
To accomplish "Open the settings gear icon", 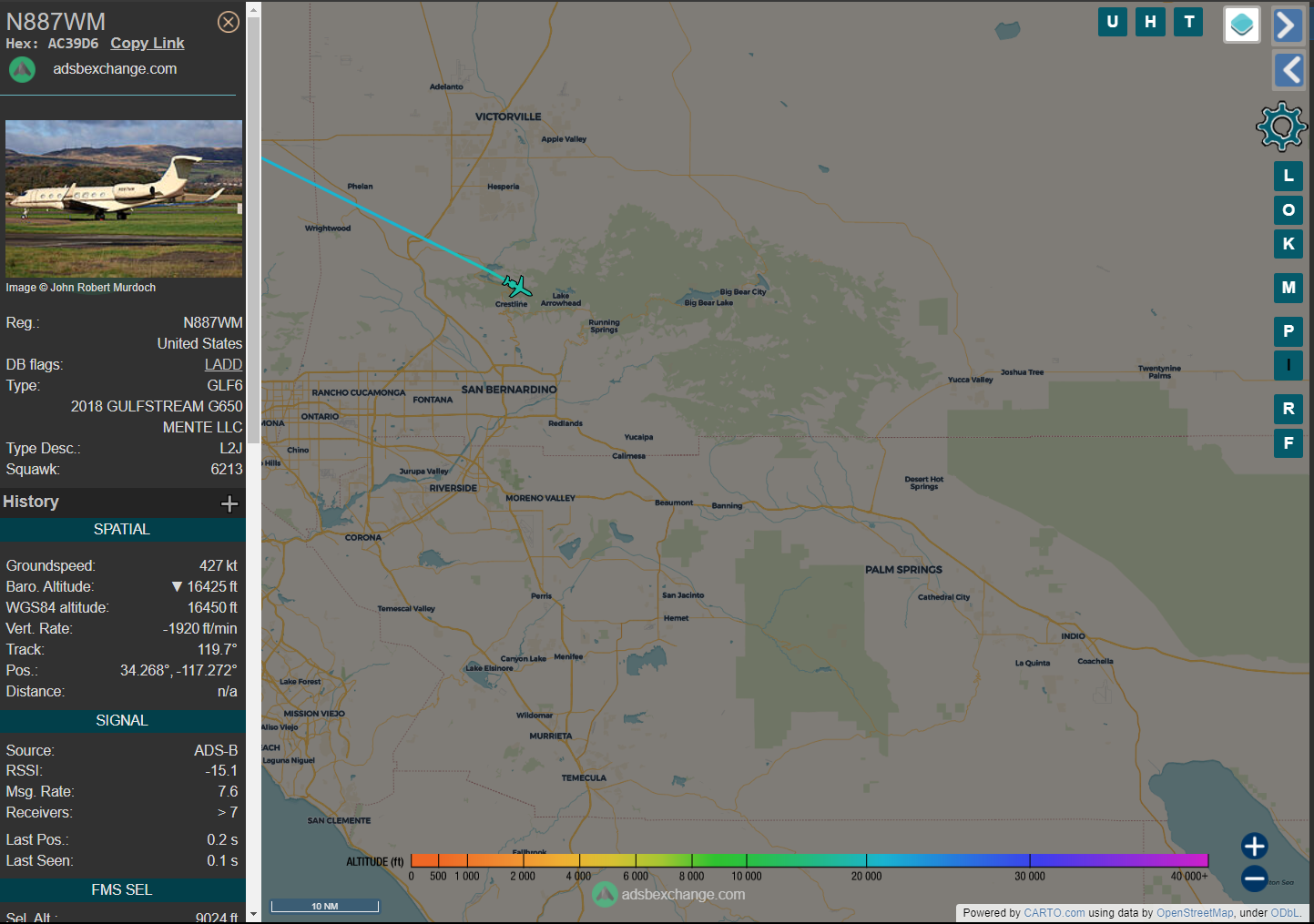I will (1281, 126).
